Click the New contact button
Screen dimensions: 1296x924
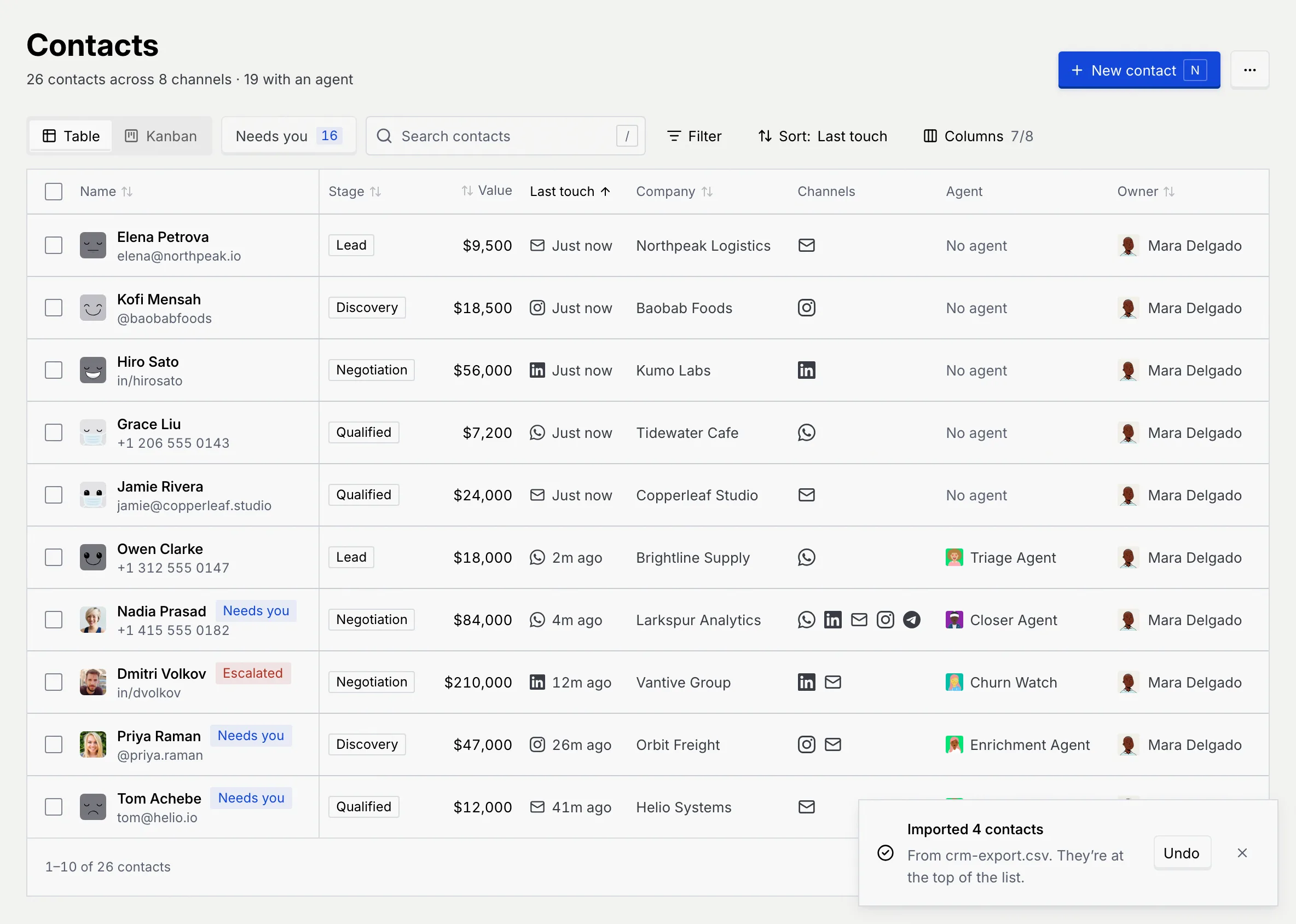point(1138,70)
